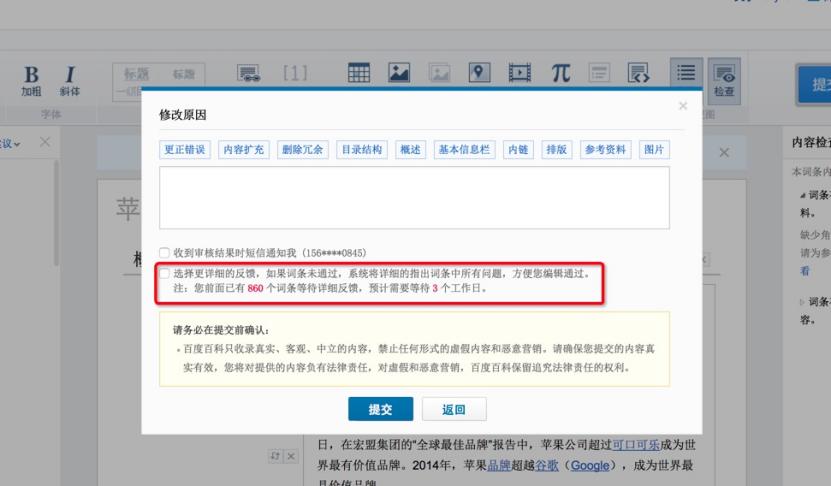The height and width of the screenshot is (486, 831).
Task: Insert an image using the picture icon
Action: [399, 73]
